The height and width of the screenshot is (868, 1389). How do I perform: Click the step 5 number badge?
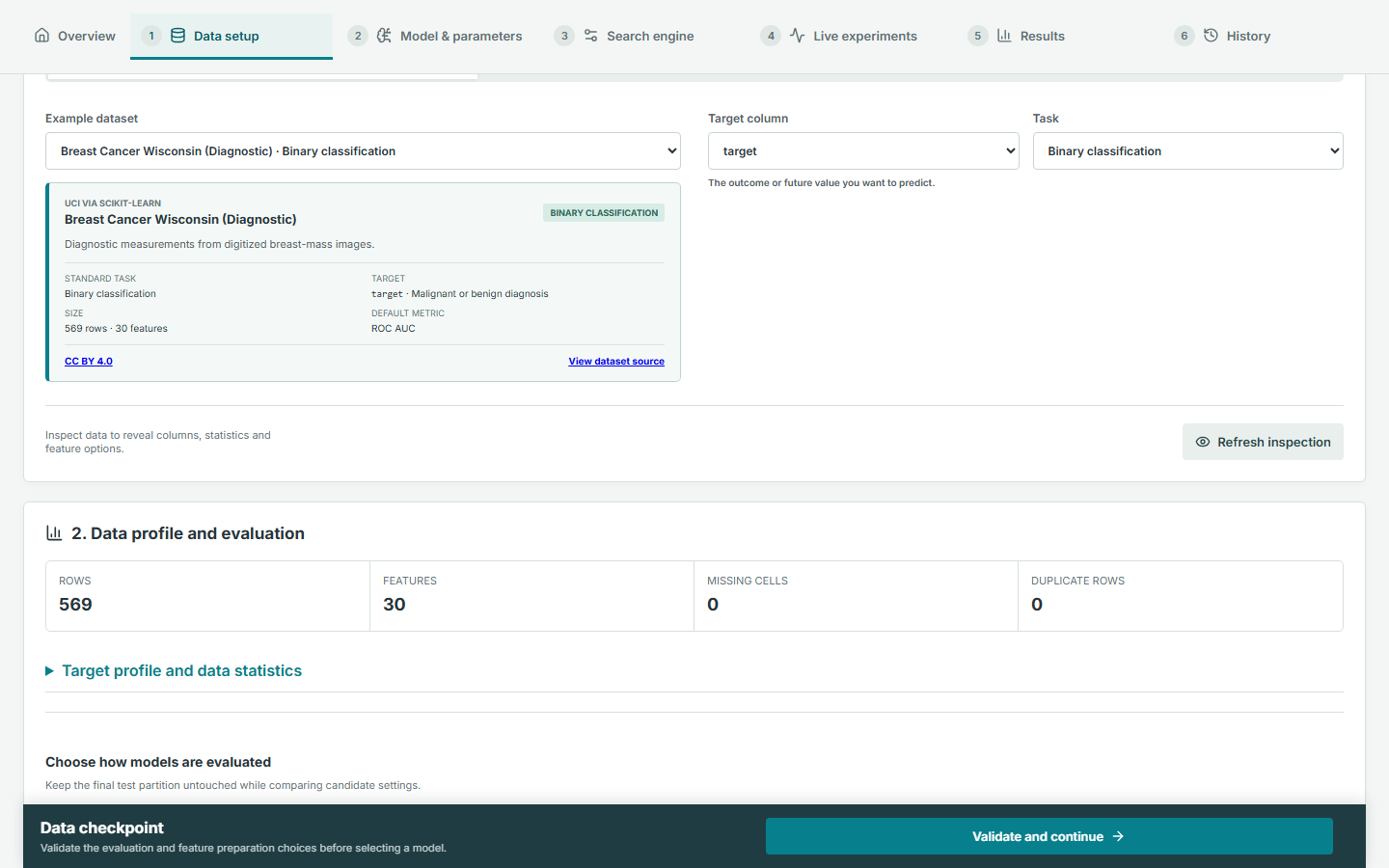pos(978,36)
